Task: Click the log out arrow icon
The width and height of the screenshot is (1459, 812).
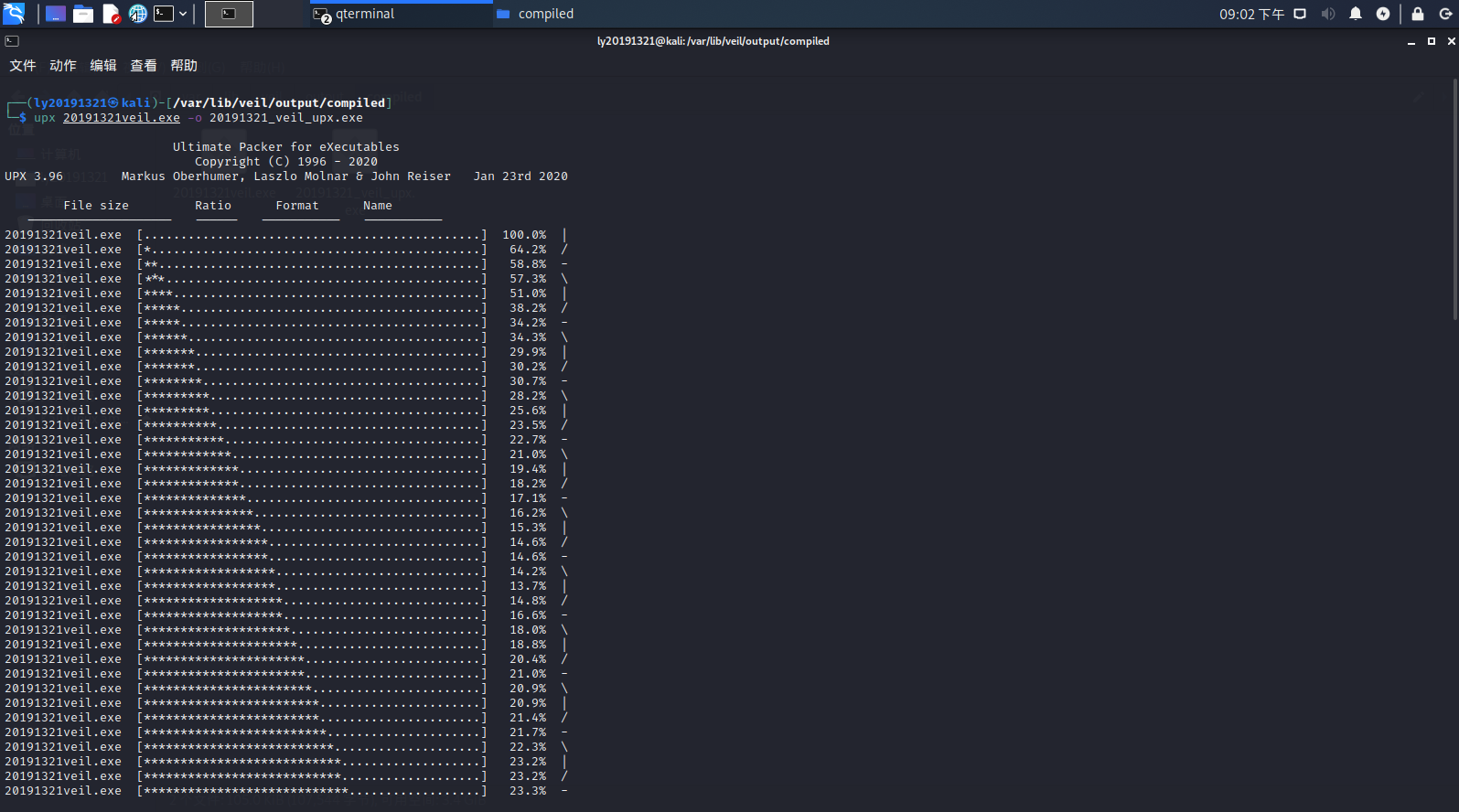Action: (1445, 14)
